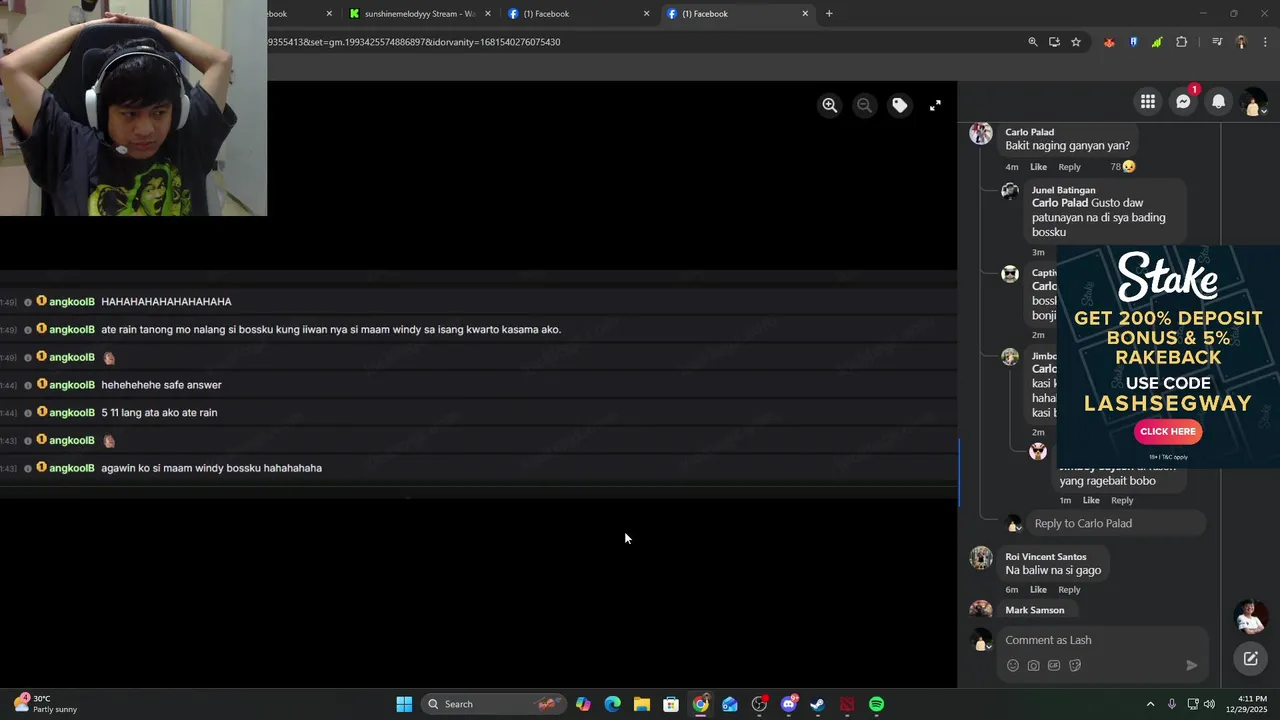The height and width of the screenshot is (720, 1280).
Task: Like the yang ragebait bobo reply
Action: click(x=1091, y=500)
